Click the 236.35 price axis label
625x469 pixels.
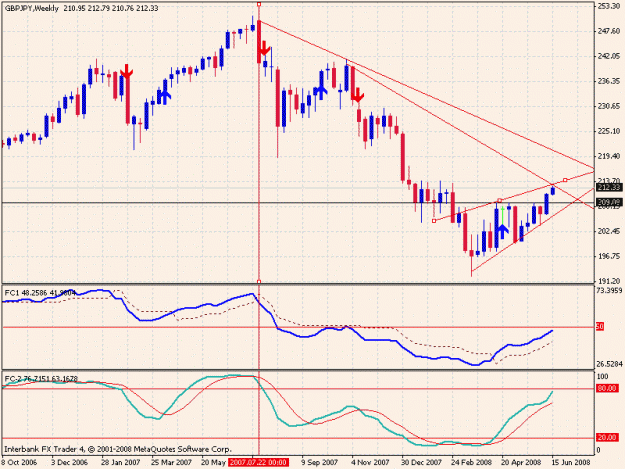pyautogui.click(x=609, y=81)
